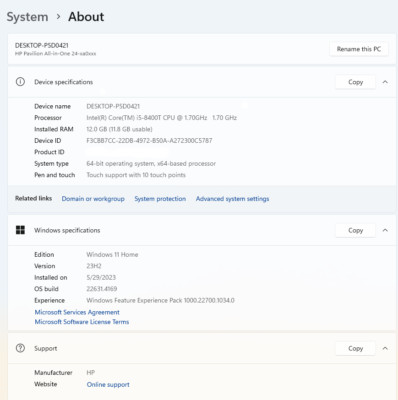Select the Device ID value F3CBB7CC
This screenshot has width=398, height=400.
pyautogui.click(x=149, y=141)
